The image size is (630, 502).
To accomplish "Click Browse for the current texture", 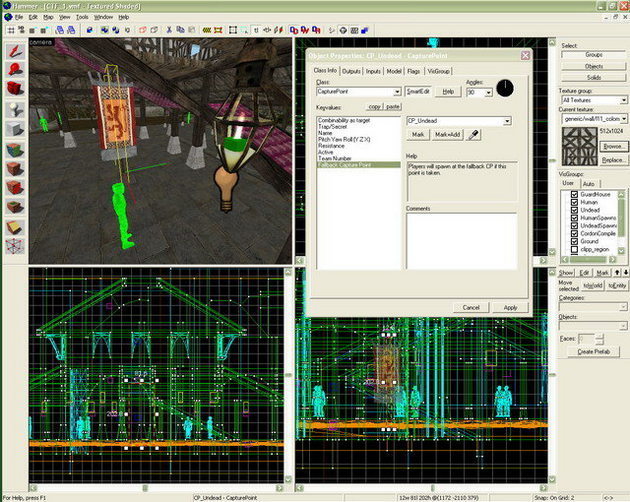I will pos(613,146).
